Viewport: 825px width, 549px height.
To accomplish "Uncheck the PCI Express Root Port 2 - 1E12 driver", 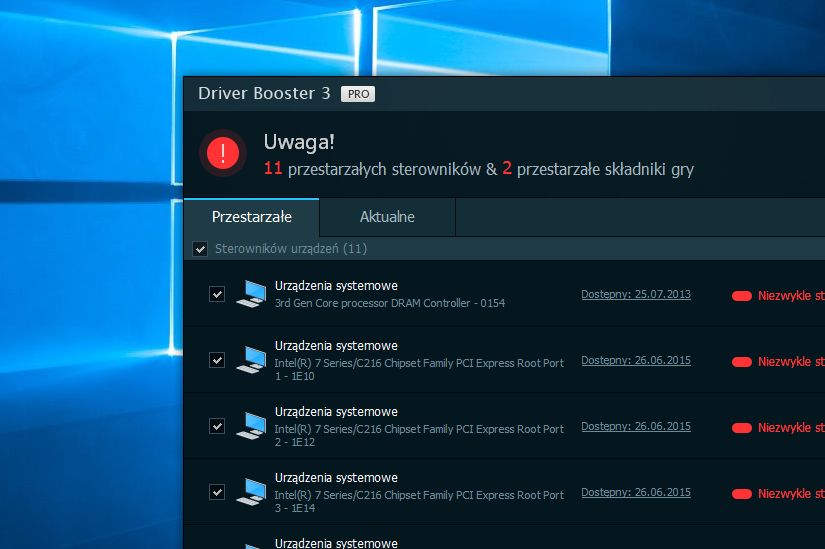I will click(217, 426).
